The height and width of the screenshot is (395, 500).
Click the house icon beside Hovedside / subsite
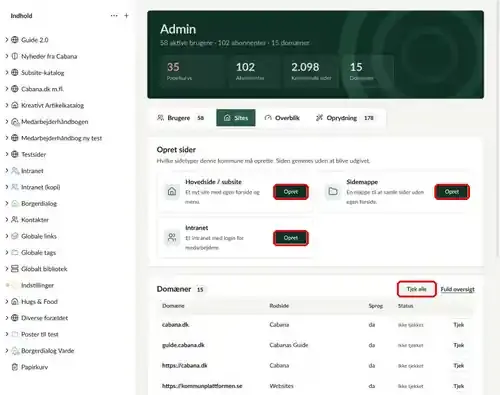point(172,192)
